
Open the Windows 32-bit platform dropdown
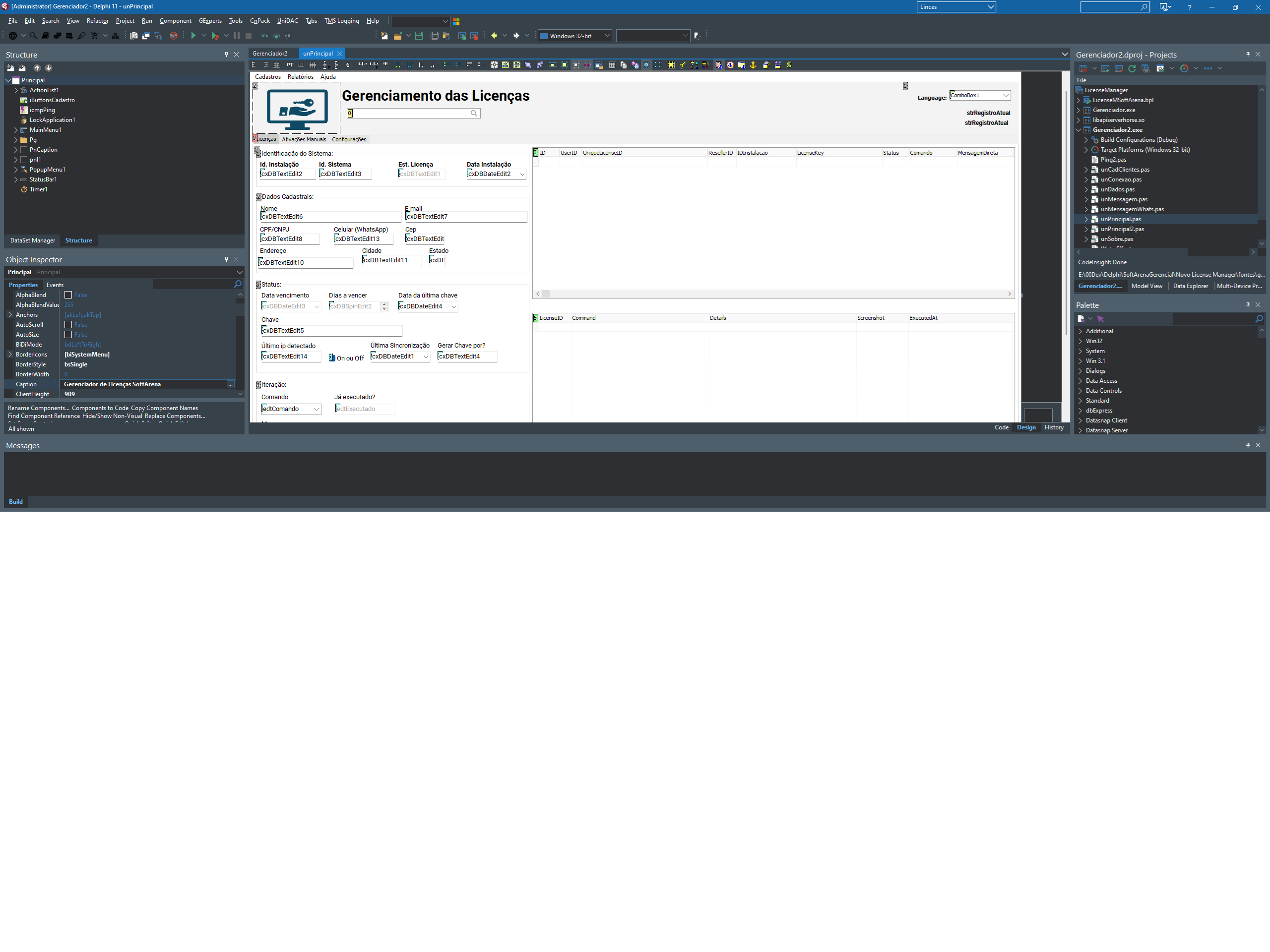click(x=607, y=36)
